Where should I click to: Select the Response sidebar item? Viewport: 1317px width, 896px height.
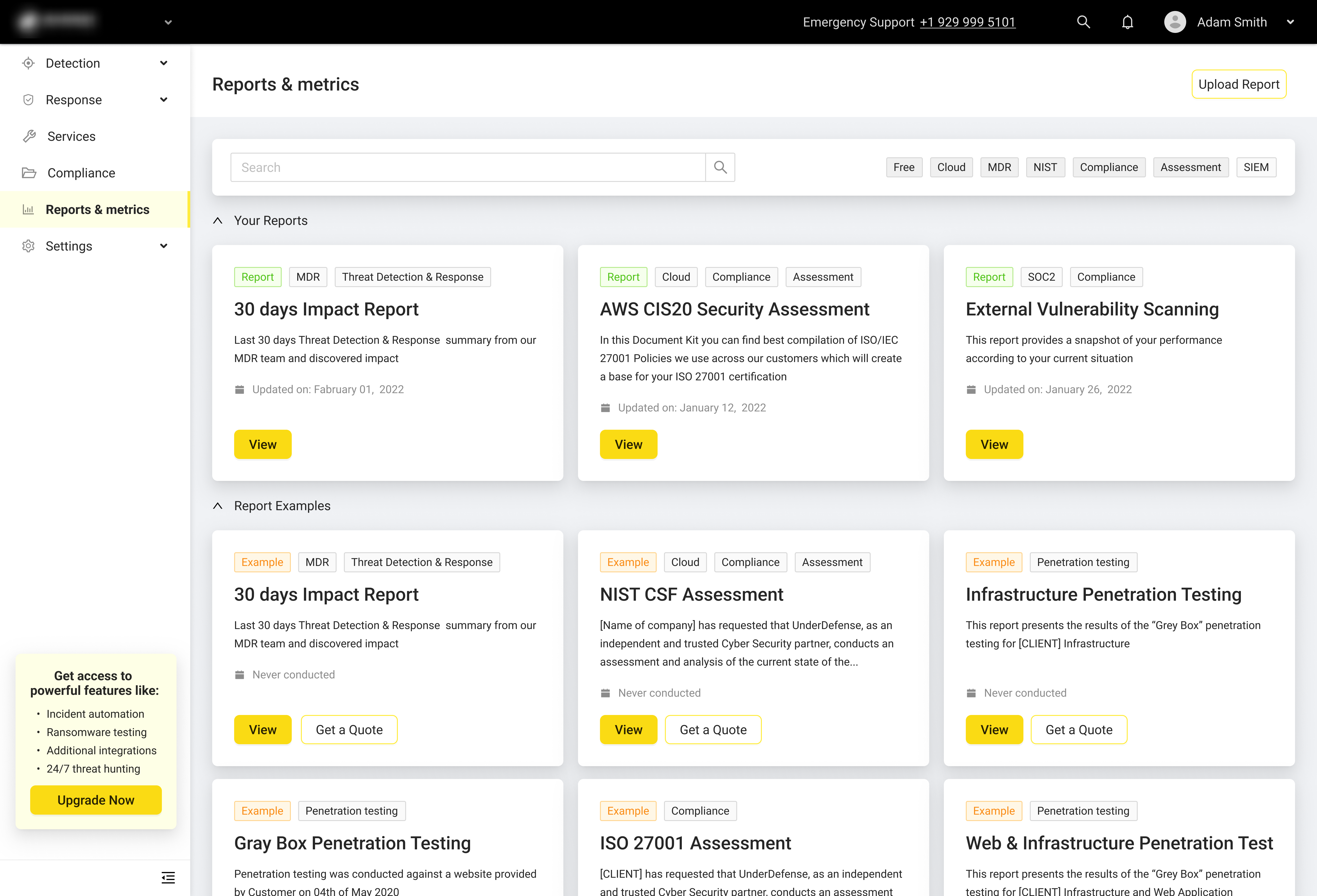pyautogui.click(x=95, y=100)
